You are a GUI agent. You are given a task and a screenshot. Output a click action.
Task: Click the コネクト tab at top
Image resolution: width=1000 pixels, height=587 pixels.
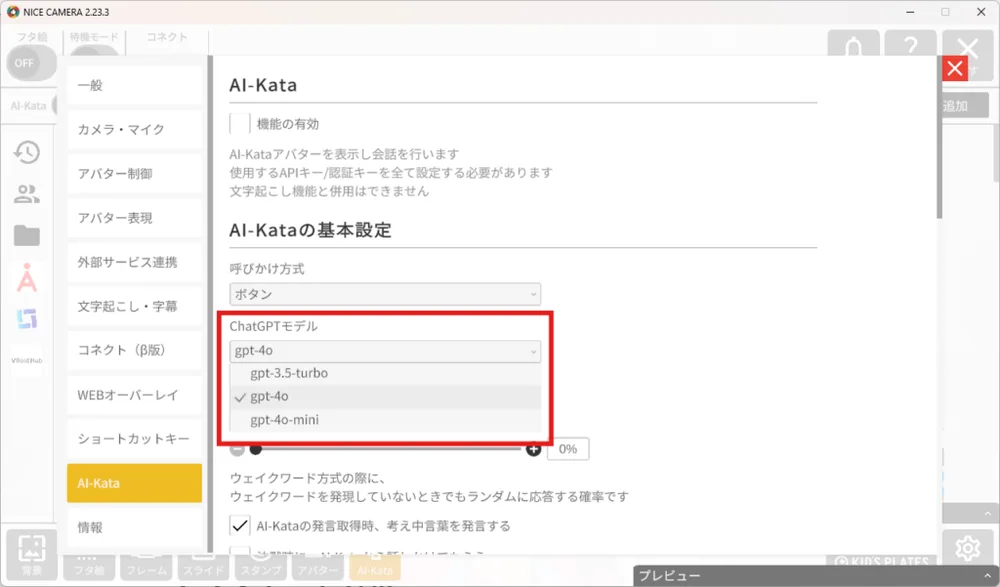(x=167, y=38)
